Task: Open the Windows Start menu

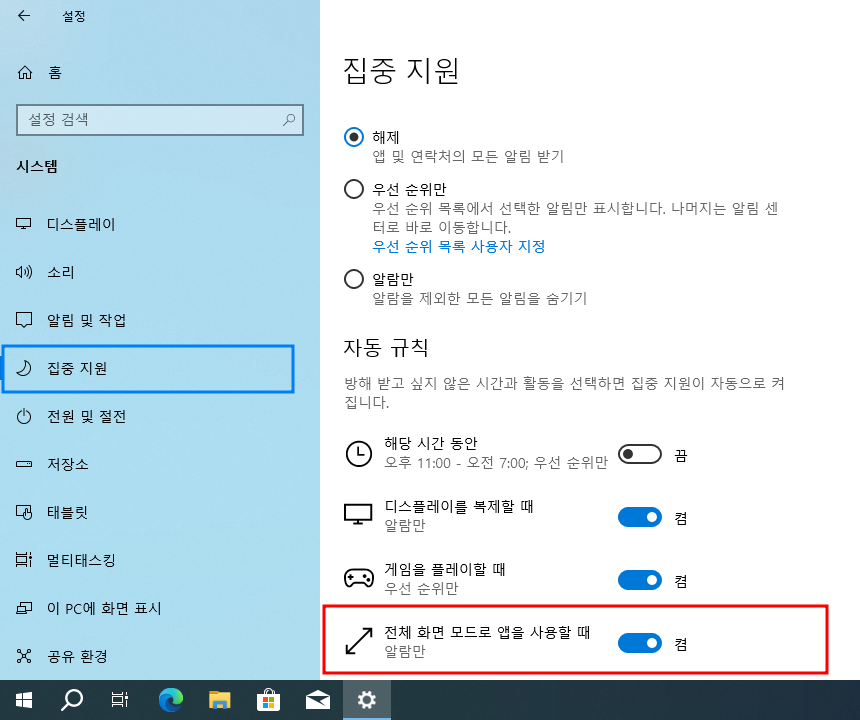Action: [x=24, y=700]
